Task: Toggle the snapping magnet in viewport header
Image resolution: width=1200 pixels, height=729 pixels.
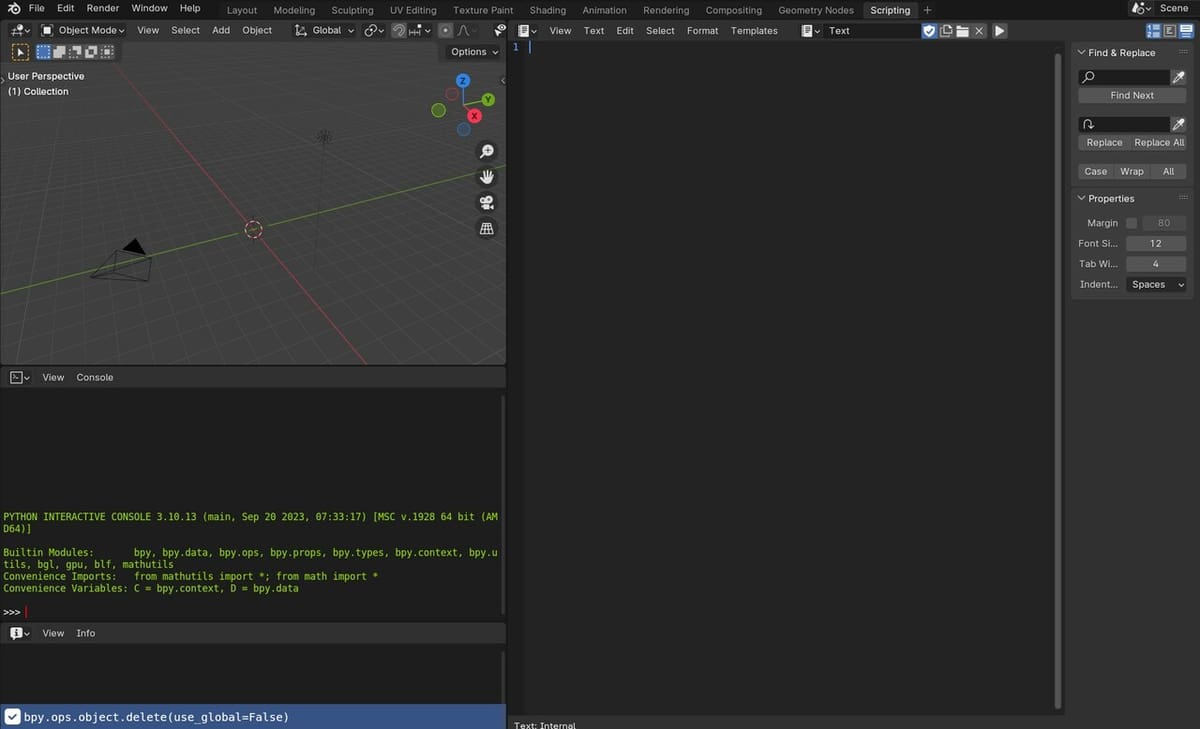Action: tap(398, 31)
